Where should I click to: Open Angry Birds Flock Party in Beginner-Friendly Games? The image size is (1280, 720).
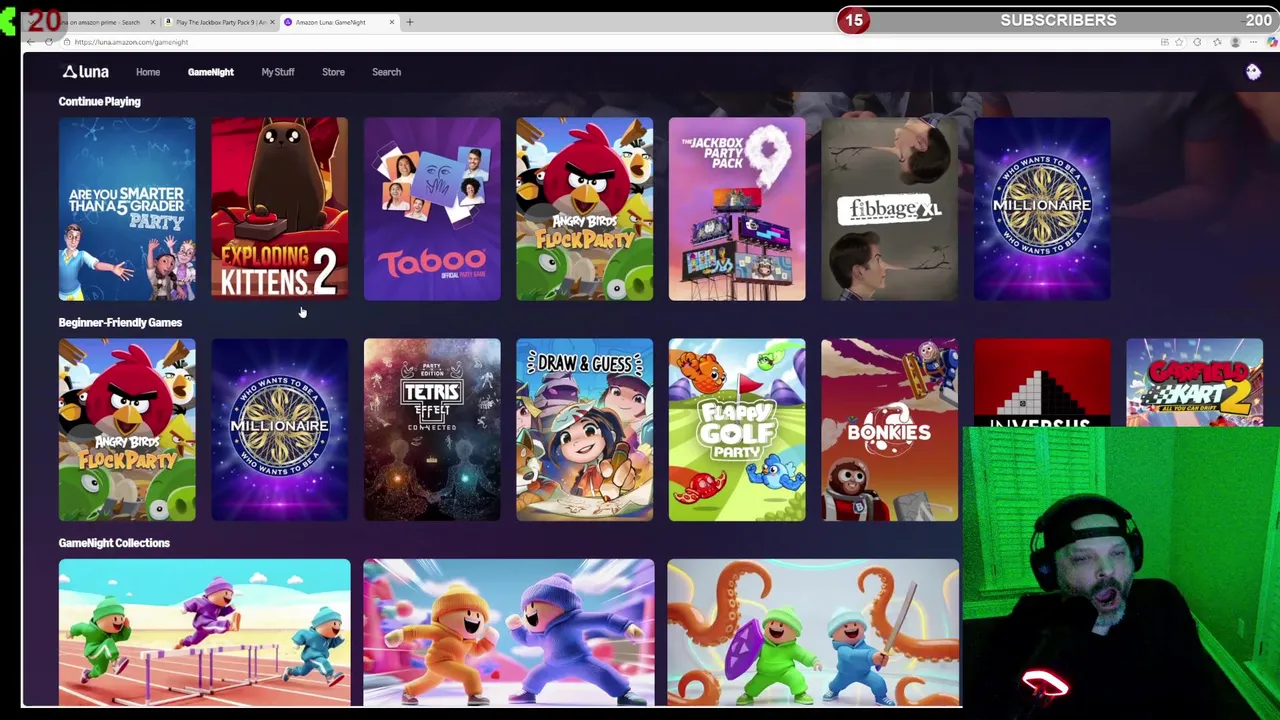127,430
